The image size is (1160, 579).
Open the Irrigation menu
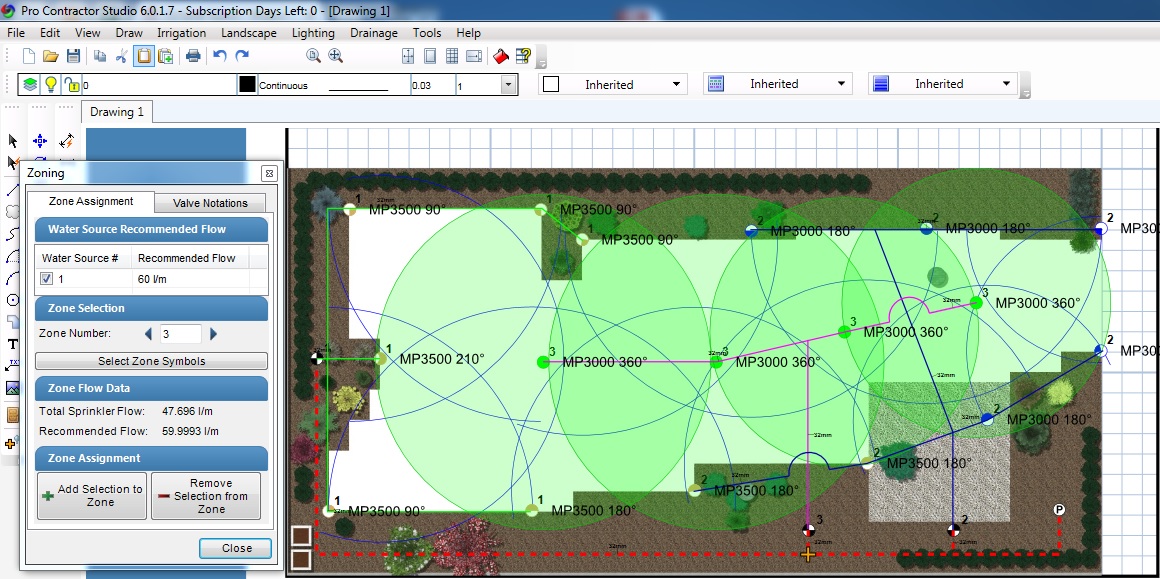(x=181, y=33)
